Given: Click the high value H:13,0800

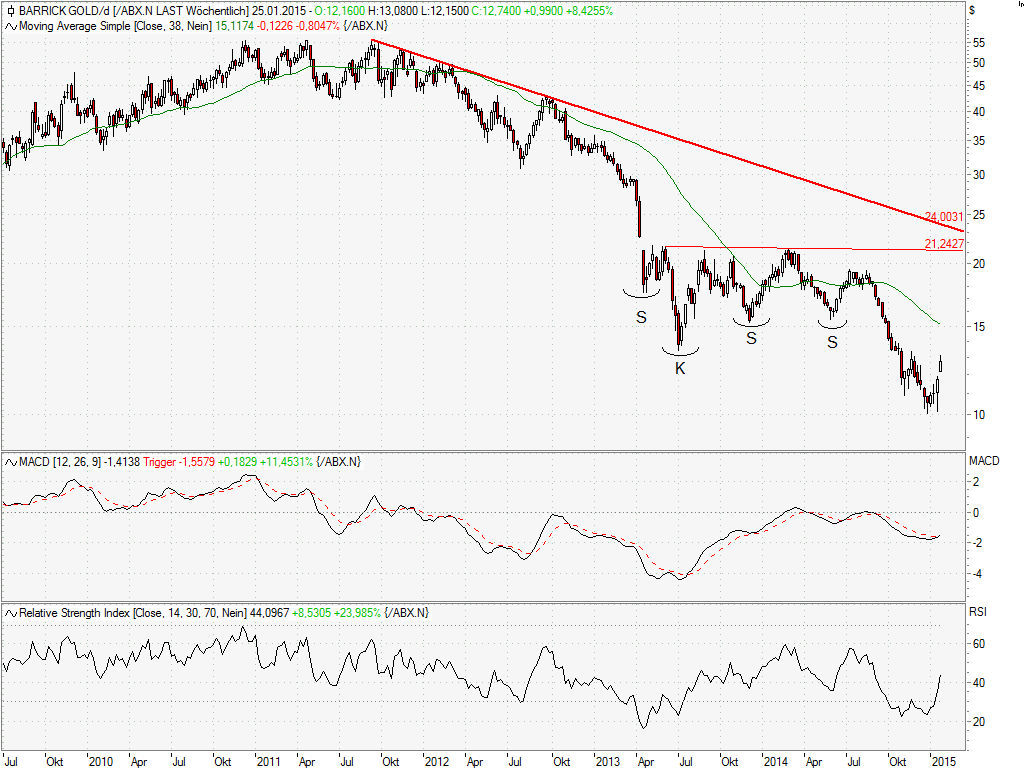Looking at the screenshot, I should pos(392,11).
